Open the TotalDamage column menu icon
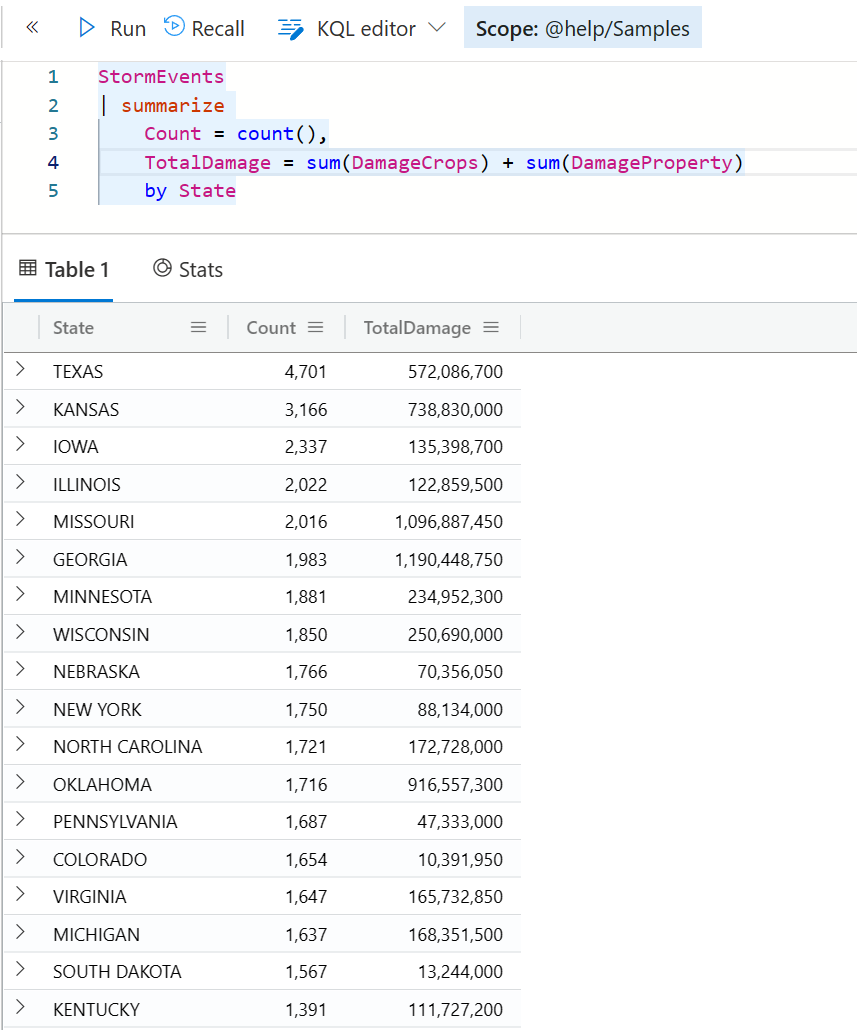 click(491, 327)
